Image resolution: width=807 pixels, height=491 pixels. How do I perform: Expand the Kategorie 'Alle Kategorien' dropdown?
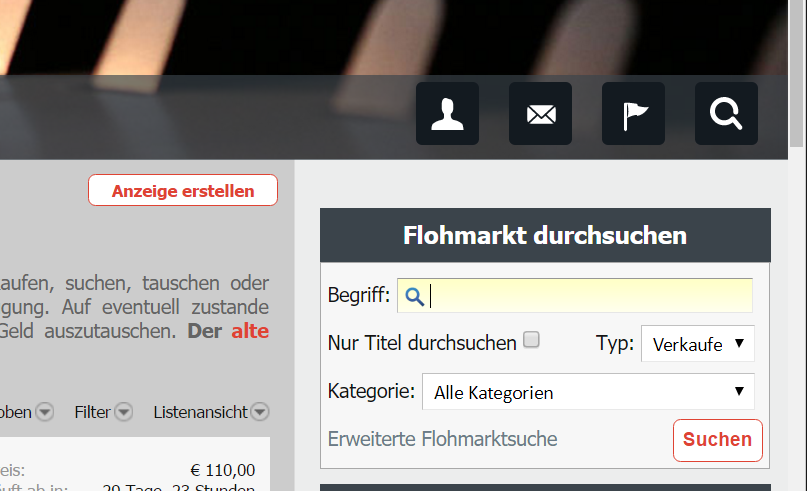click(588, 392)
